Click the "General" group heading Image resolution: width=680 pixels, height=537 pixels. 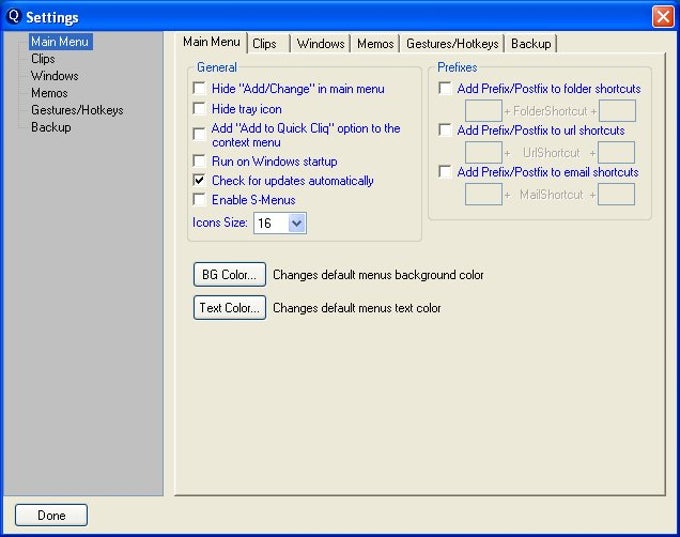217,67
